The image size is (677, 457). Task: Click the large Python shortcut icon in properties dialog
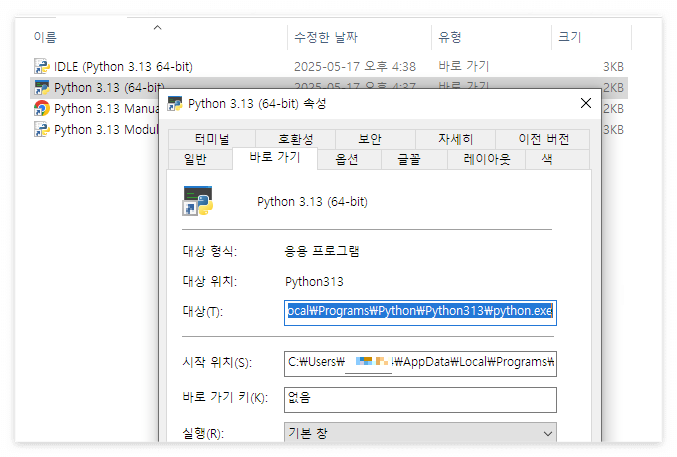point(198,201)
